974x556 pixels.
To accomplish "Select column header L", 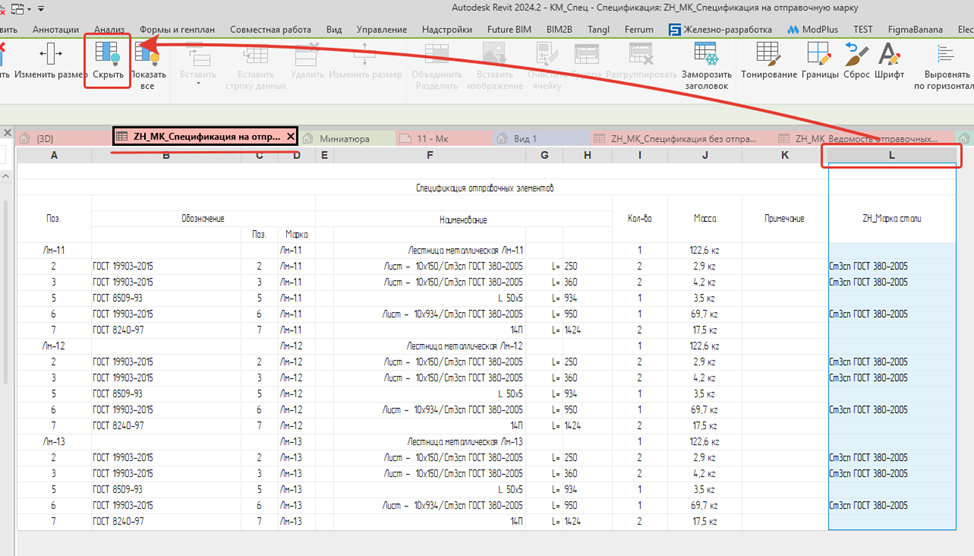I will [x=892, y=155].
